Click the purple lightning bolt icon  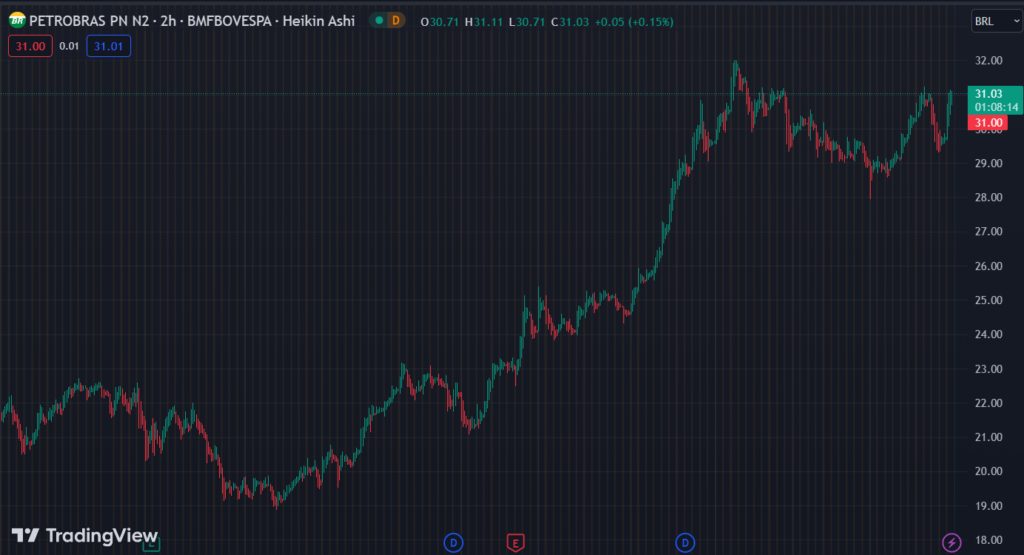coord(952,542)
